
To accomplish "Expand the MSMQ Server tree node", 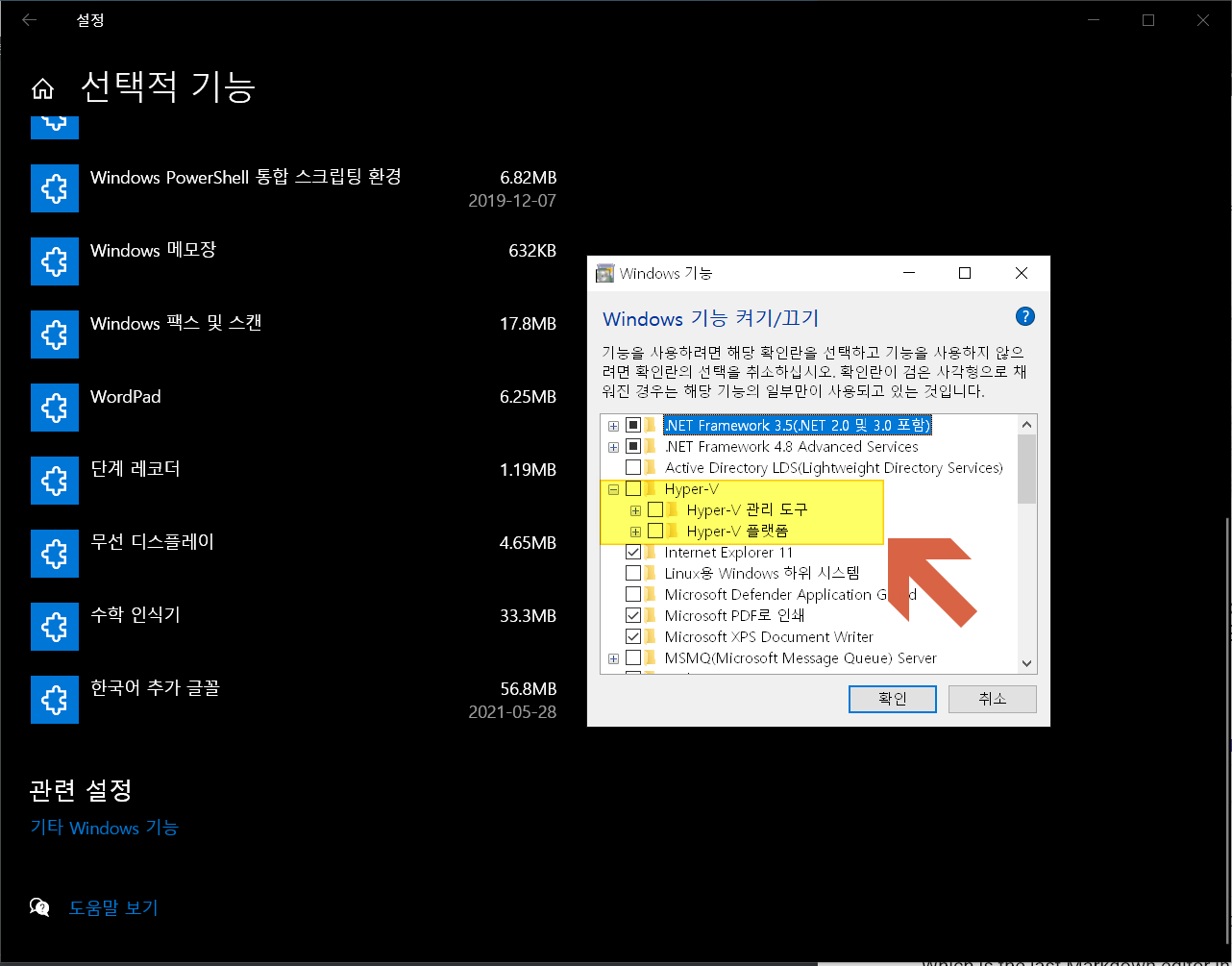I will coord(613,658).
